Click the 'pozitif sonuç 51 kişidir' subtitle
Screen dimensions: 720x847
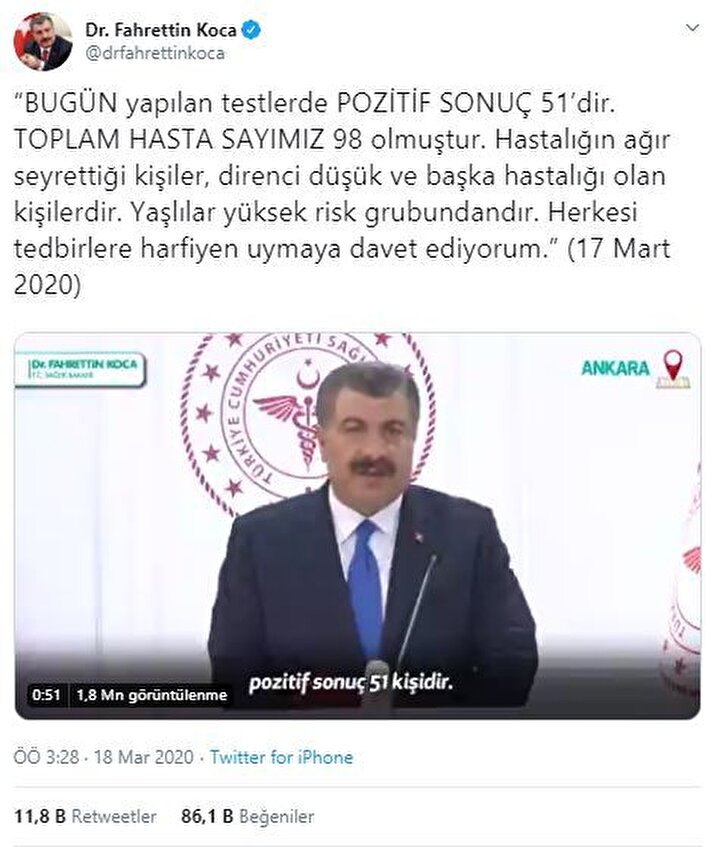pyautogui.click(x=350, y=683)
